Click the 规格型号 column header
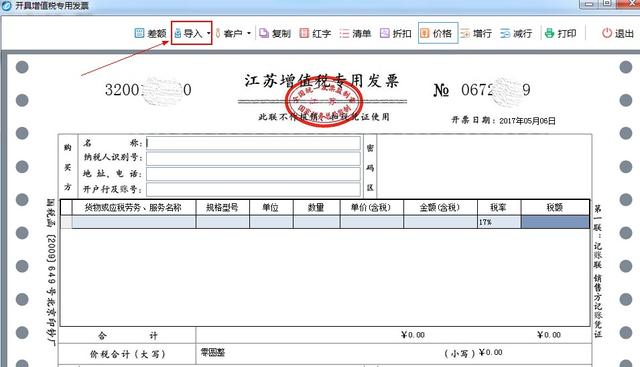The image size is (640, 367). pos(222,208)
